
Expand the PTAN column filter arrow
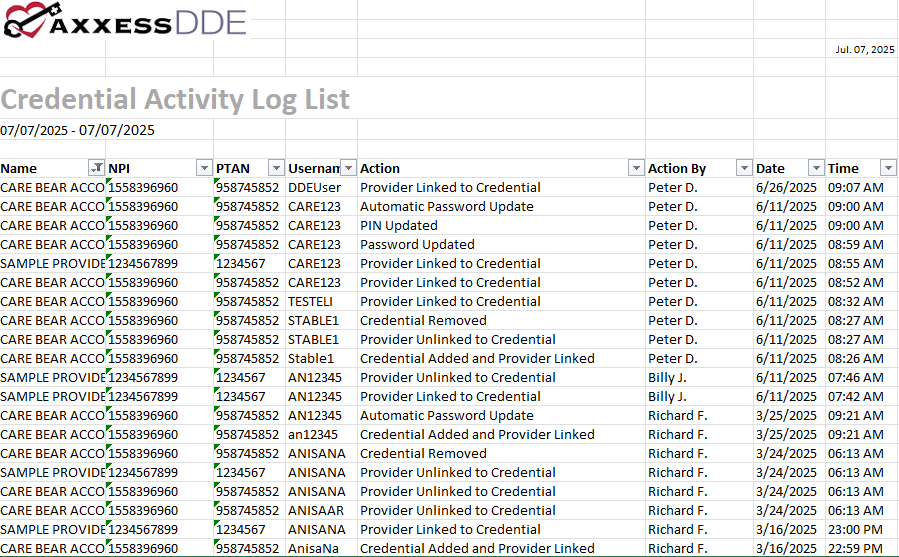[275, 168]
